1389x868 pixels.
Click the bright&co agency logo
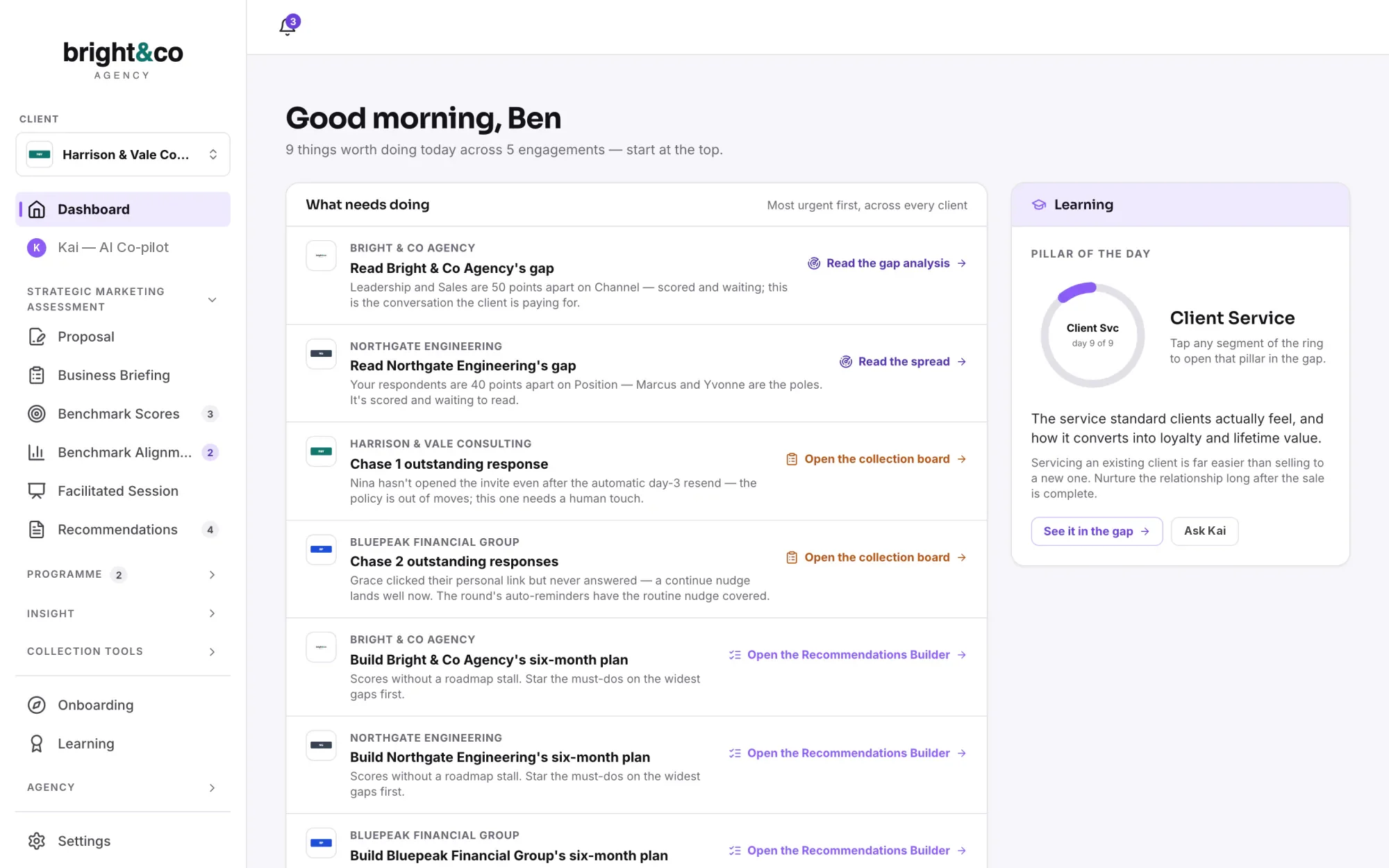(123, 60)
